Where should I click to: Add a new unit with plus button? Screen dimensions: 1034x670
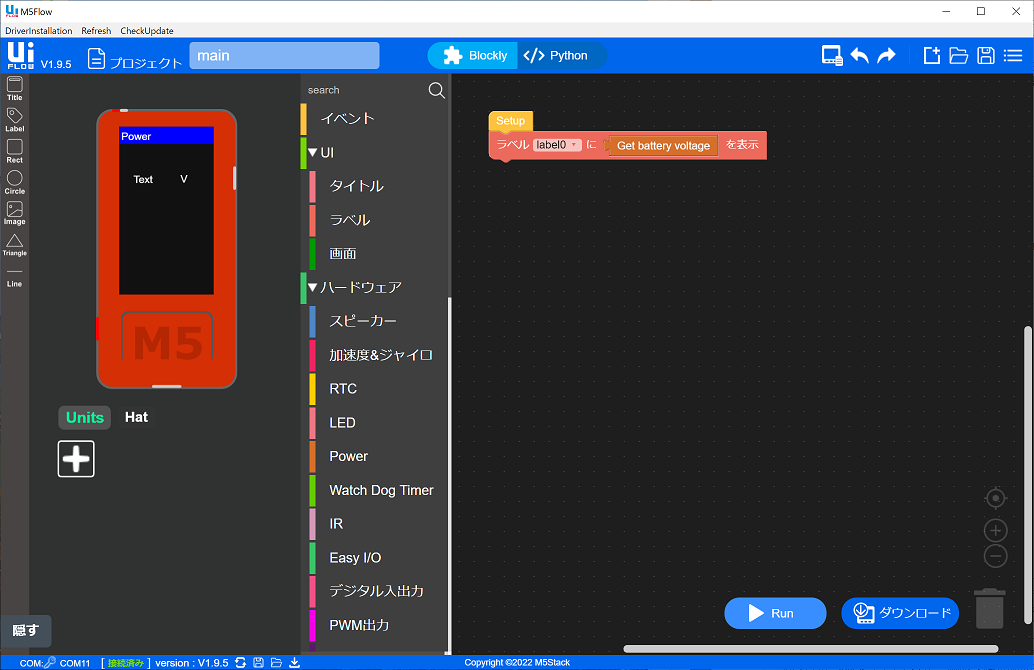point(76,459)
